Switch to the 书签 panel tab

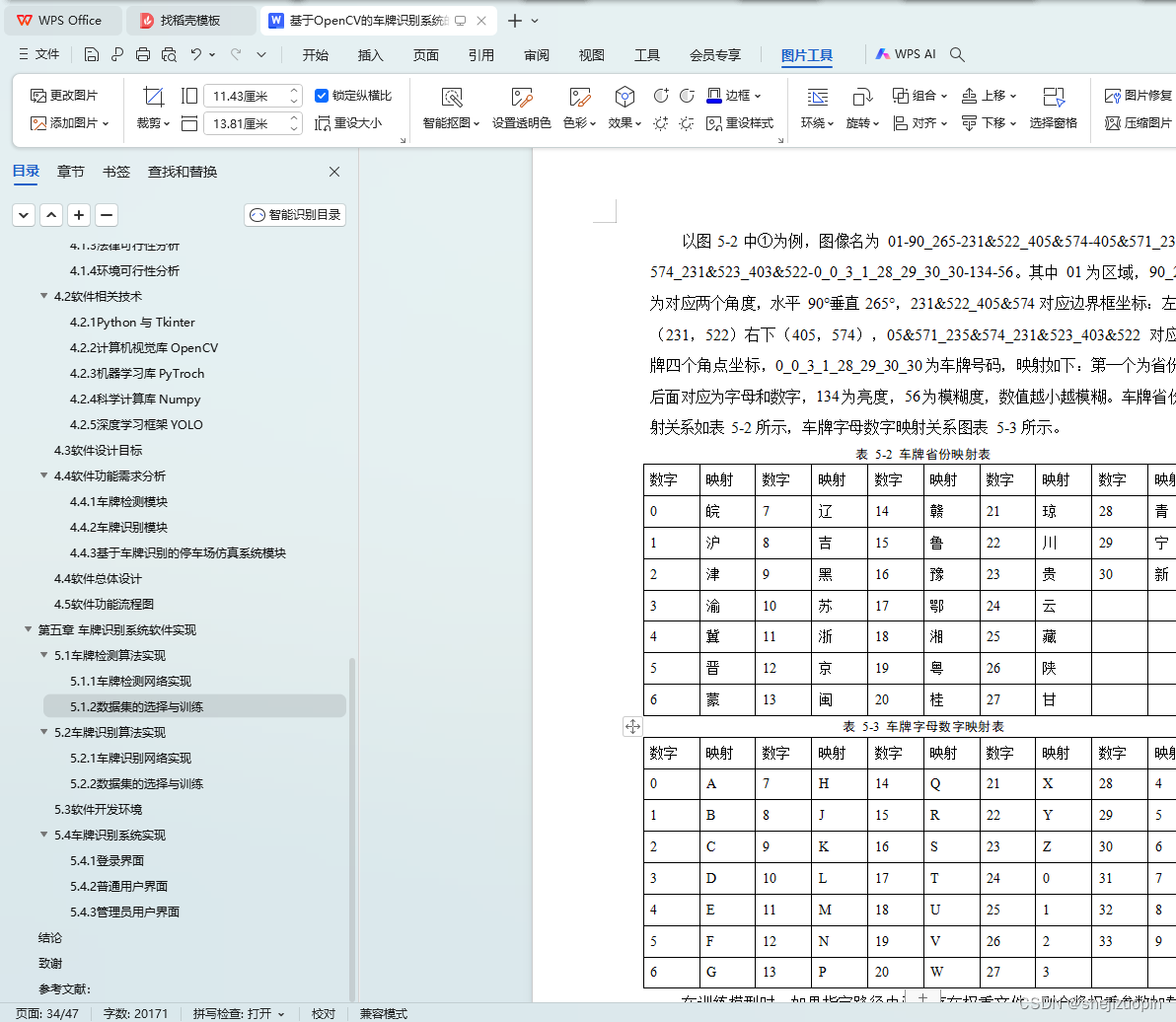pyautogui.click(x=116, y=172)
